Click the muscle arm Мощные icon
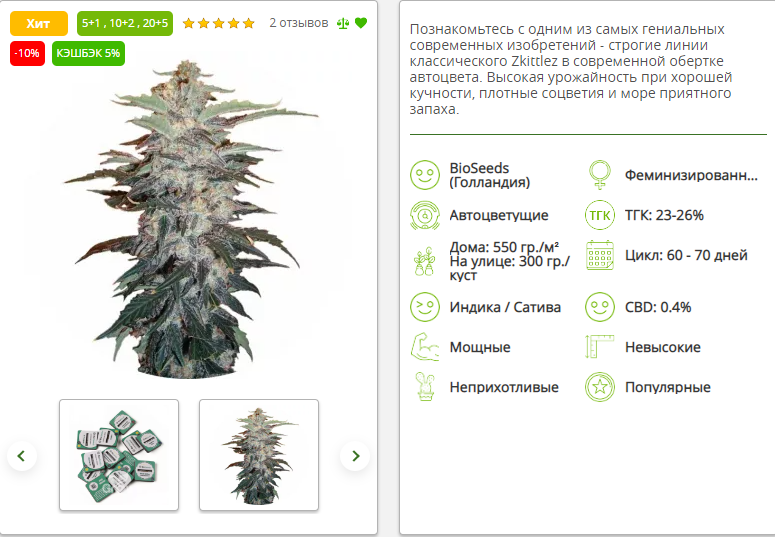The width and height of the screenshot is (775, 537). [x=425, y=347]
